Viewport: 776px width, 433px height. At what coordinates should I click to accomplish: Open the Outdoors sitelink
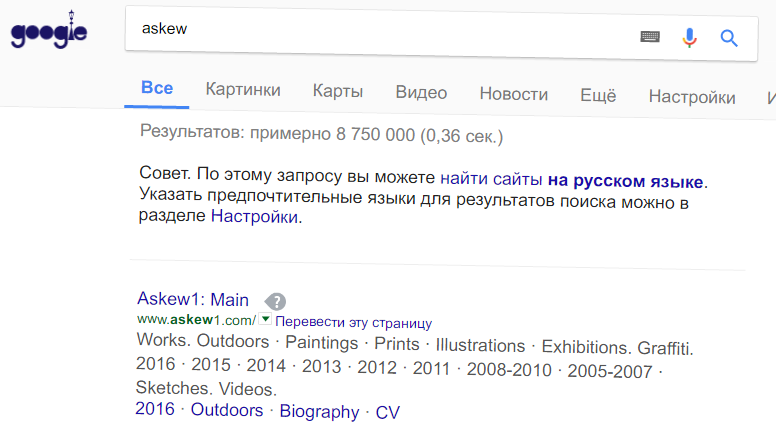click(227, 410)
